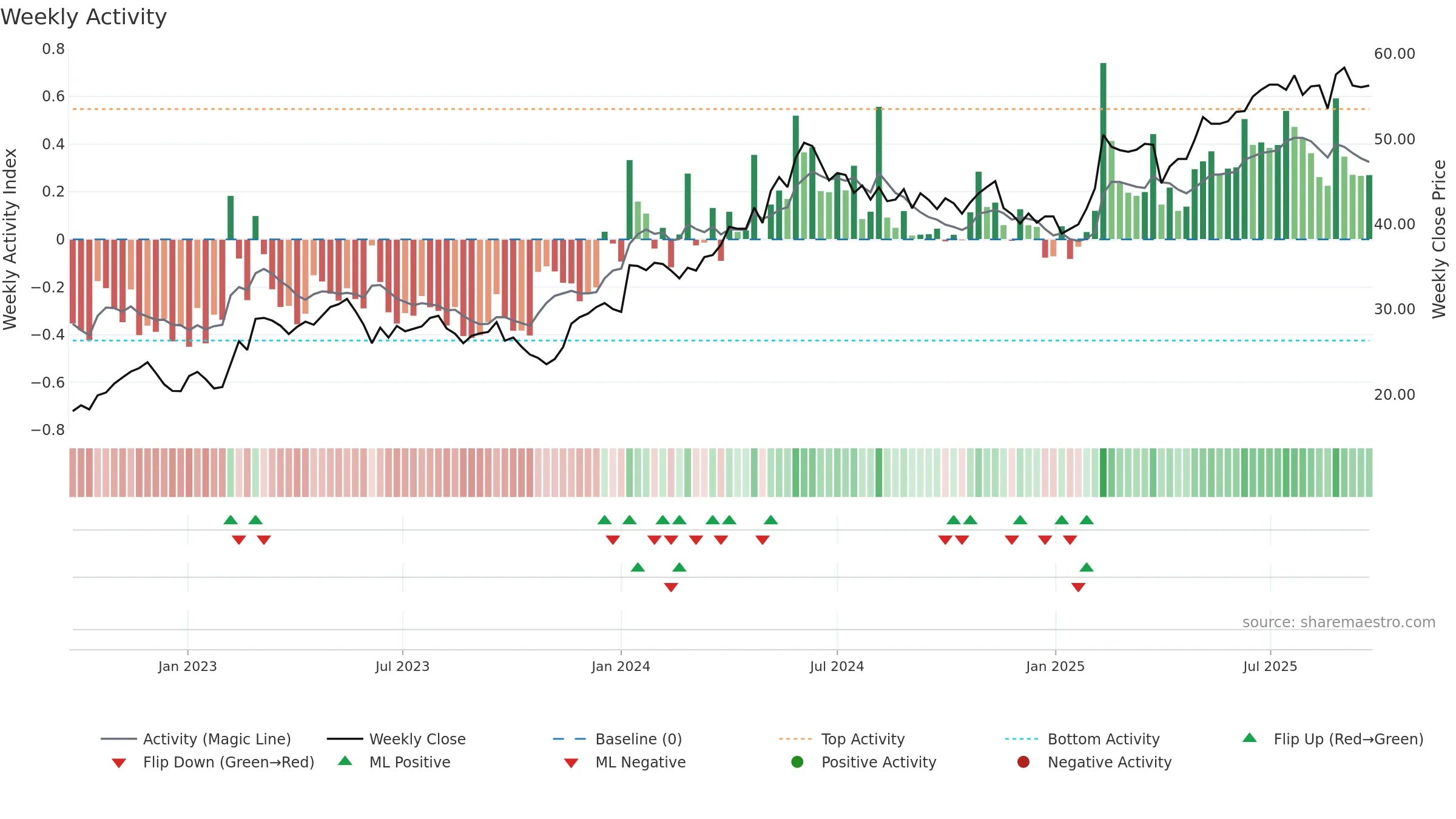This screenshot has height=819, width=1456.
Task: Toggle the Bottom Activity legend entry
Action: pos(1082,739)
